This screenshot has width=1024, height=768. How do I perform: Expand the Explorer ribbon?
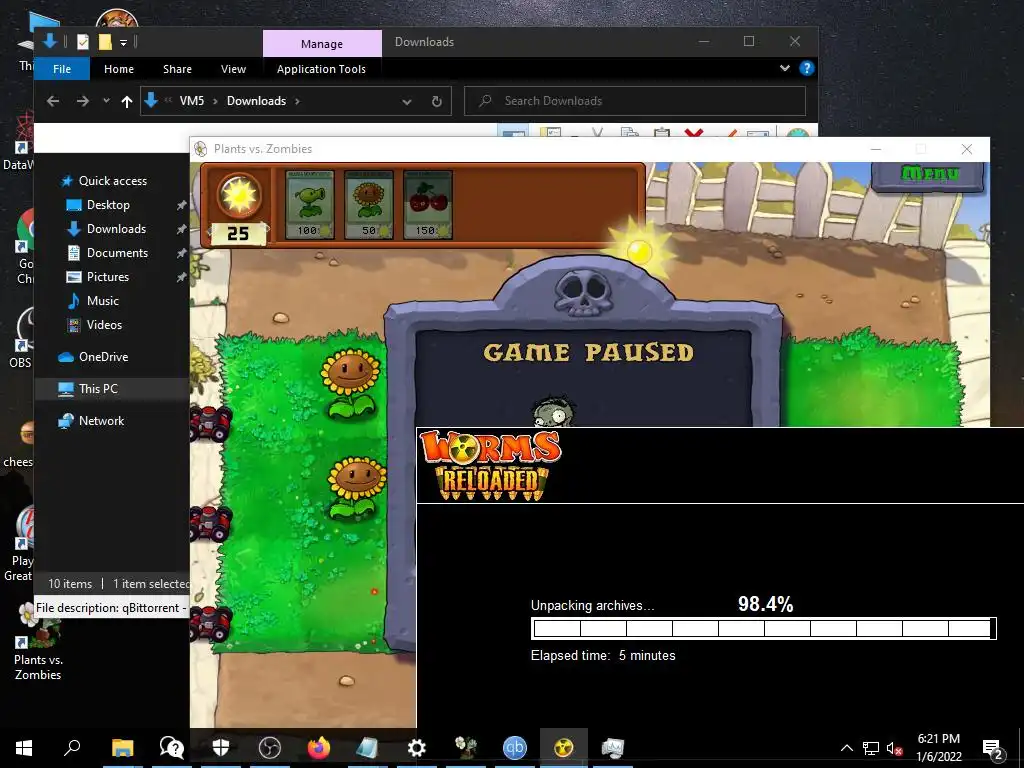(785, 68)
